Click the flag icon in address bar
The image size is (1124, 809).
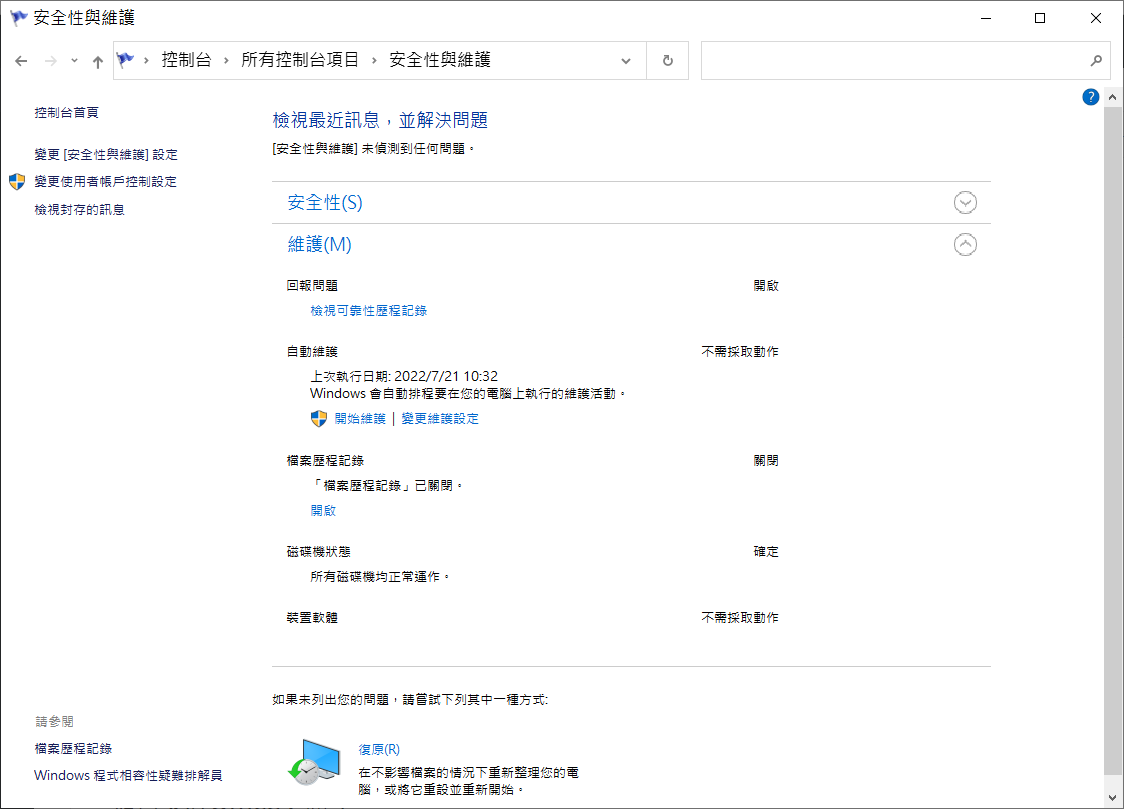126,60
